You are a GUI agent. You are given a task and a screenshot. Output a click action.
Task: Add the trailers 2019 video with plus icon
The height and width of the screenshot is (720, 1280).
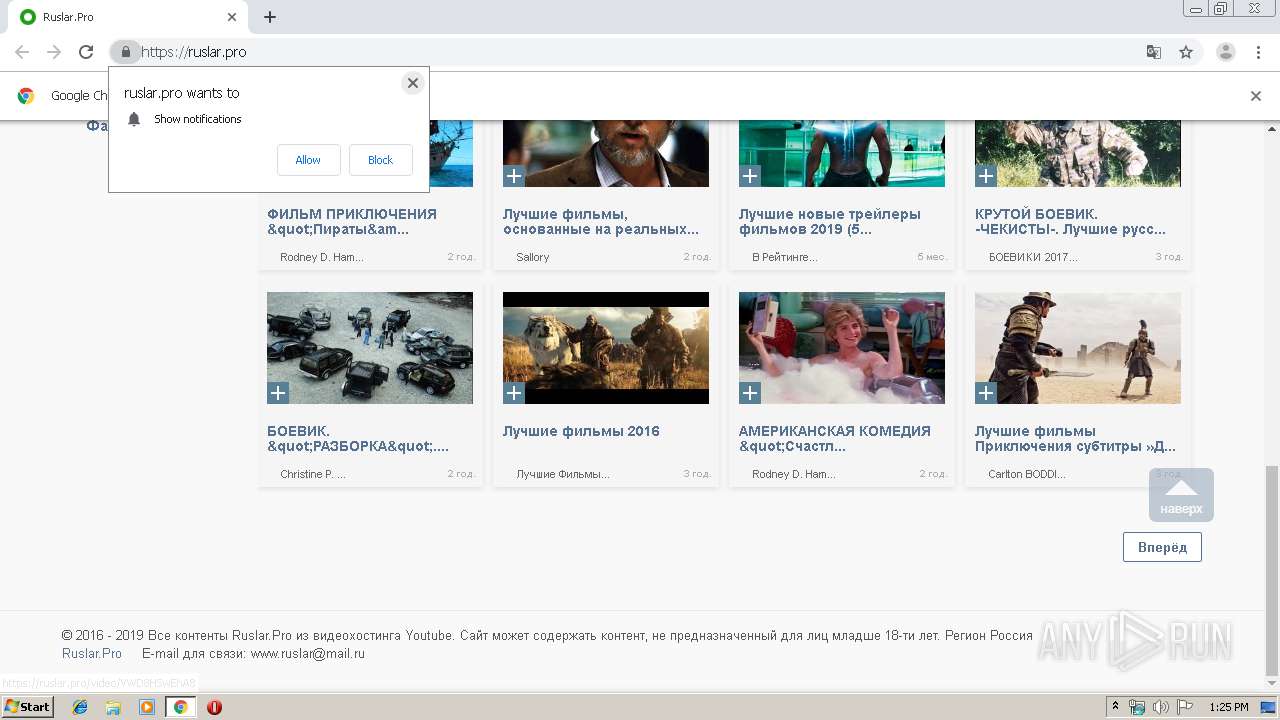750,176
